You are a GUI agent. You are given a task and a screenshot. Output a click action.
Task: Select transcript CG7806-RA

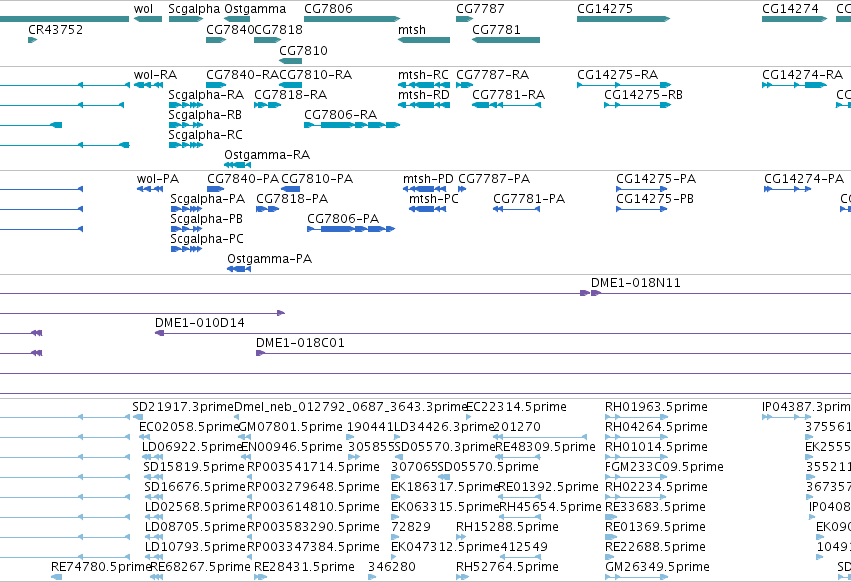pyautogui.click(x=352, y=125)
